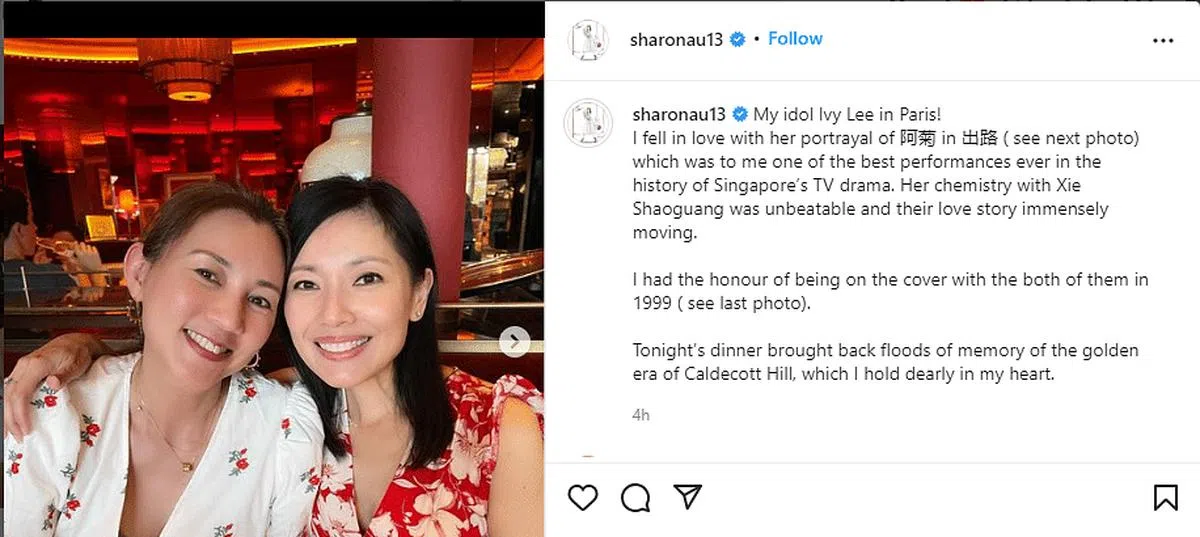Viewport: 1200px width, 537px height.
Task: Open comments using the speech bubble icon
Action: pos(635,497)
